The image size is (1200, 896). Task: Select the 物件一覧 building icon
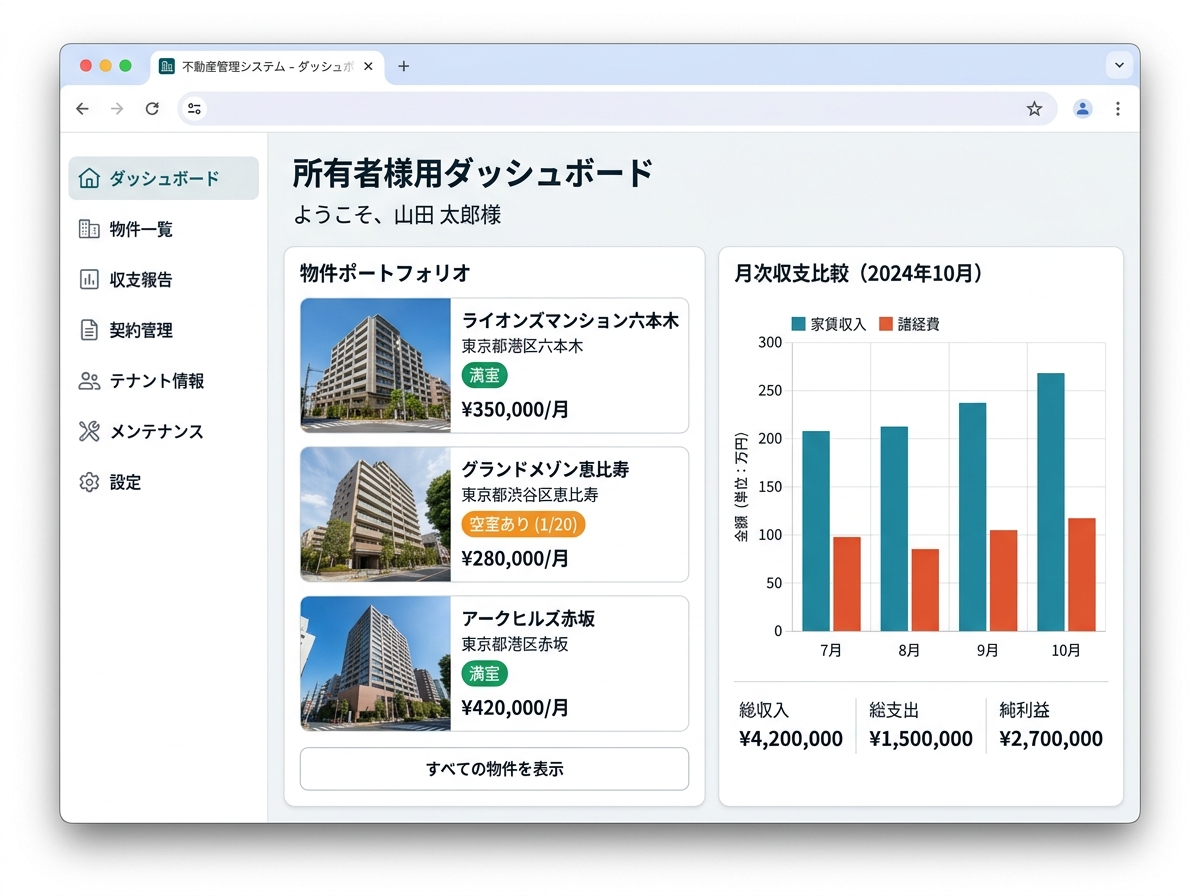point(88,229)
